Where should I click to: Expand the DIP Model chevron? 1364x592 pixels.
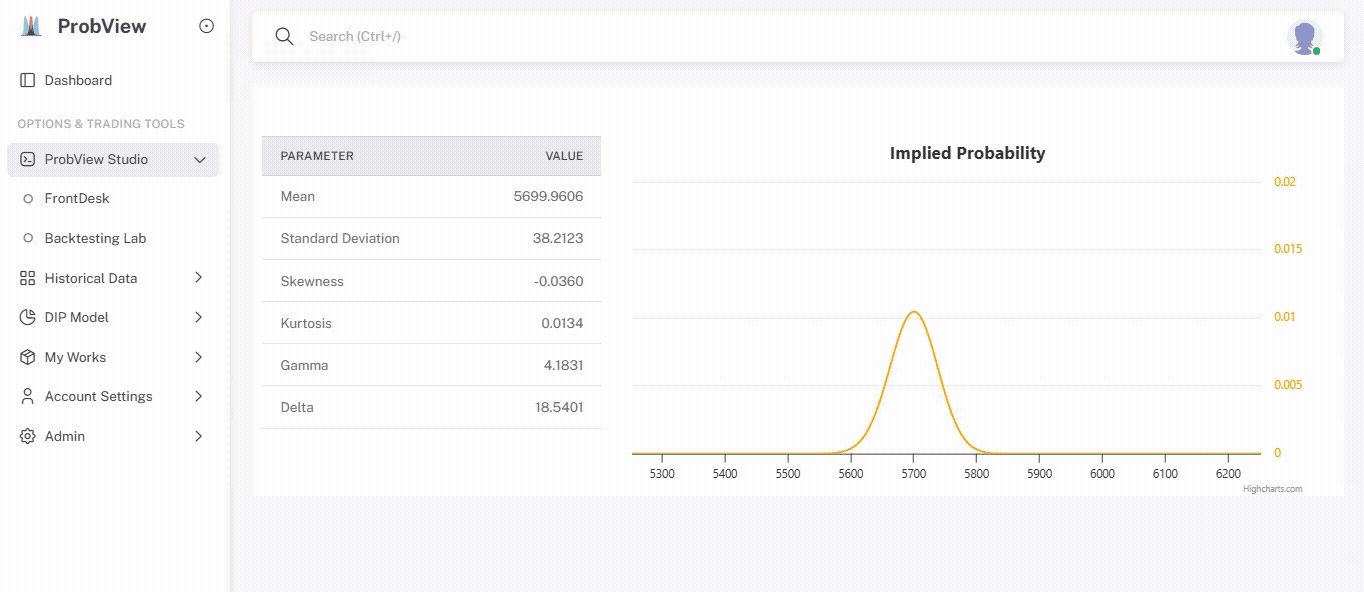tap(198, 317)
